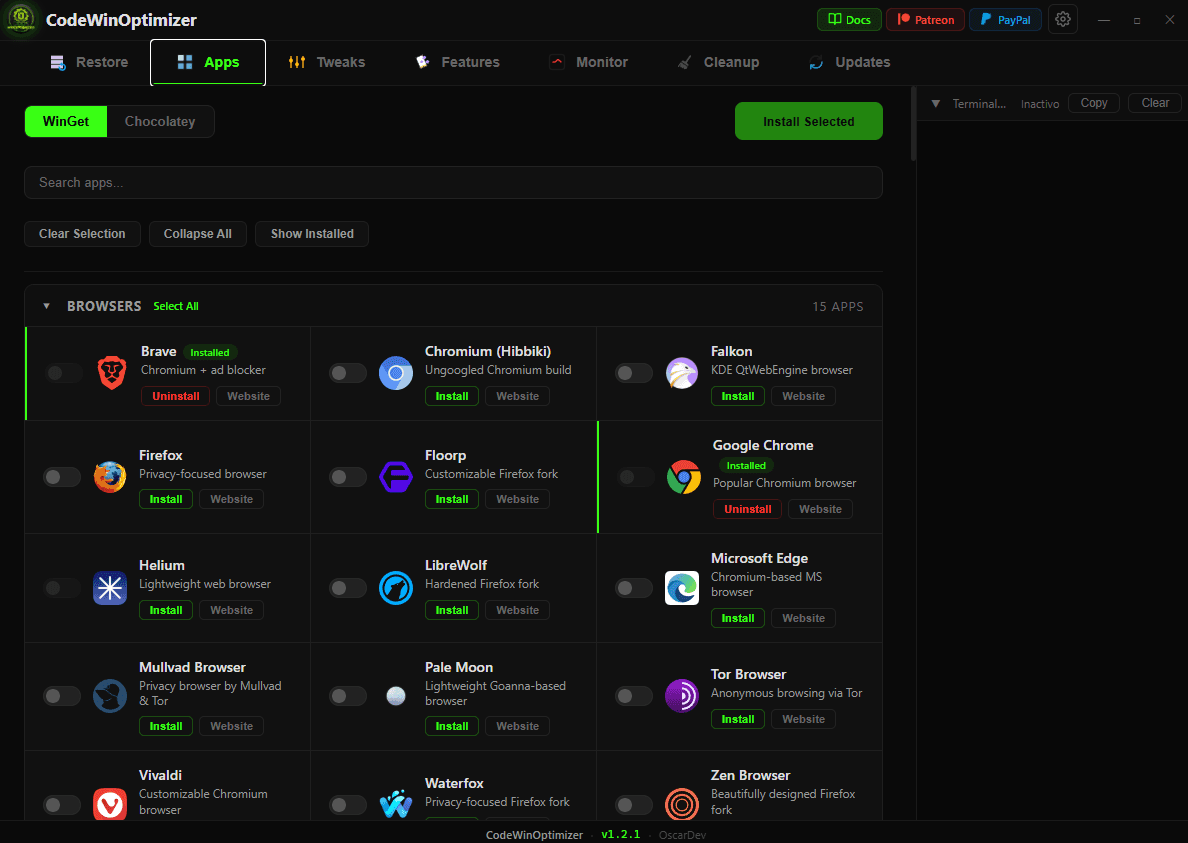The width and height of the screenshot is (1188, 843).
Task: Toggle selection switch for LibreWolf
Action: [348, 588]
